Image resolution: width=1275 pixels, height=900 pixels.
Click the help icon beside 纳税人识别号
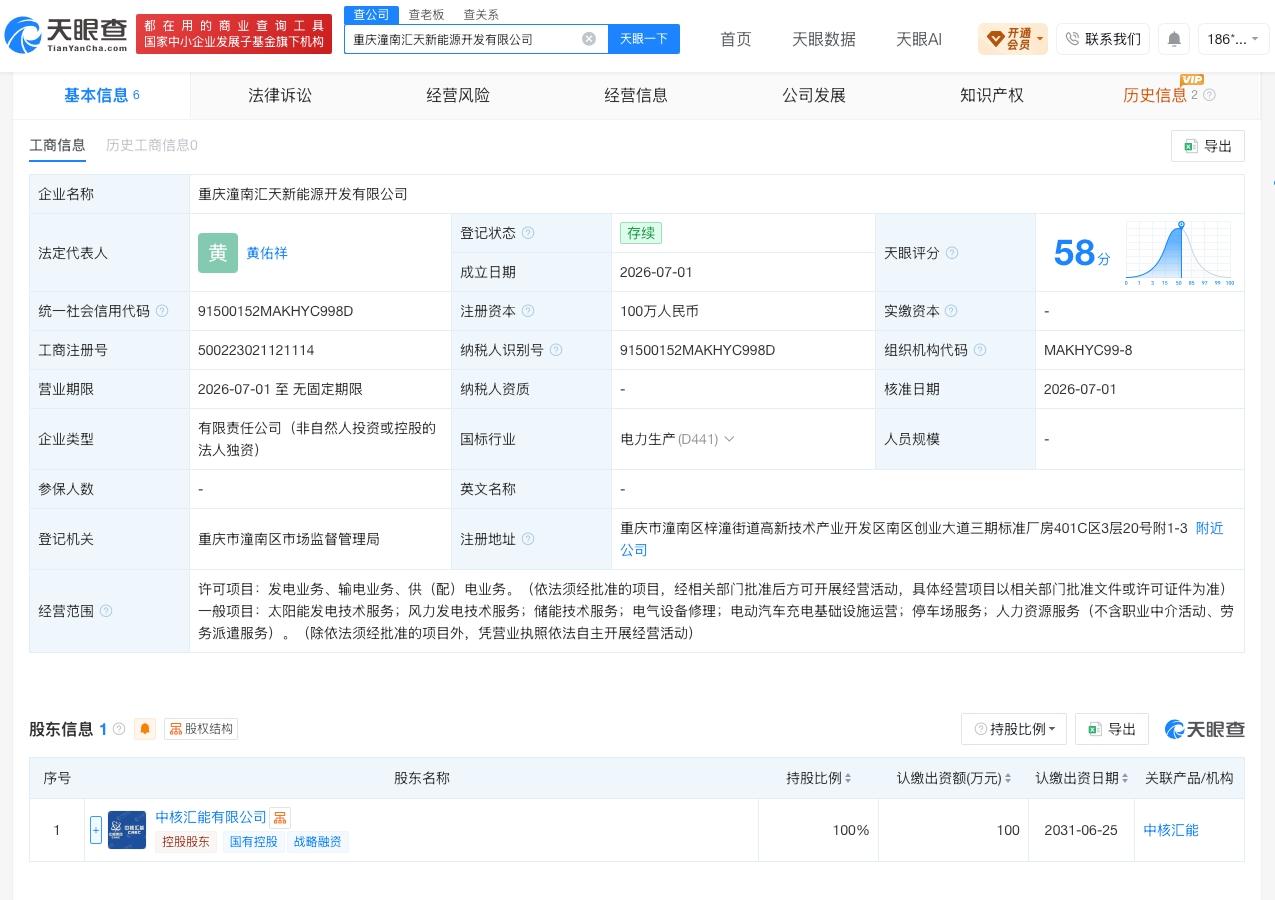coord(556,350)
